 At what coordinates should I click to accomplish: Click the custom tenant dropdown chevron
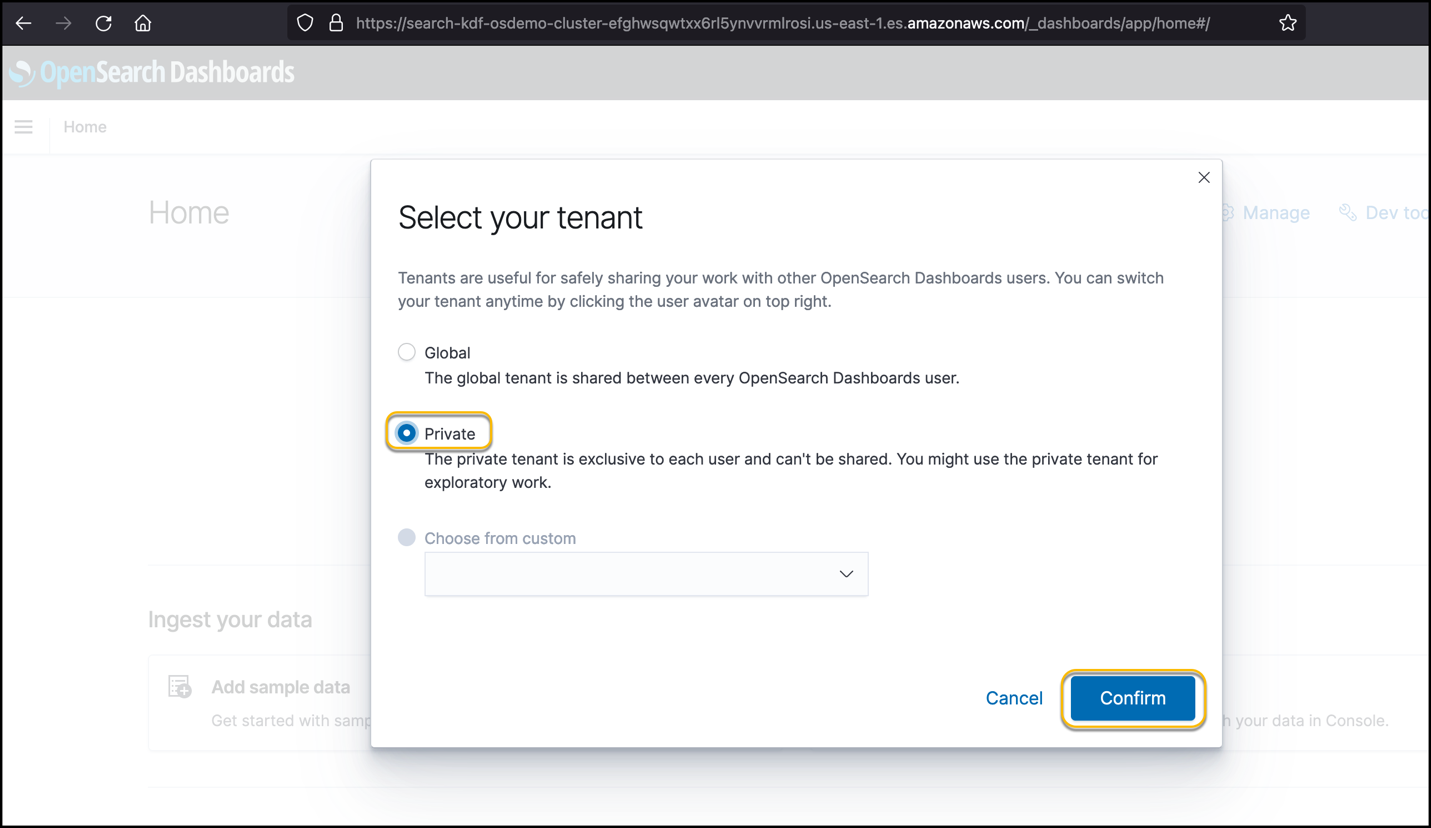coord(846,574)
